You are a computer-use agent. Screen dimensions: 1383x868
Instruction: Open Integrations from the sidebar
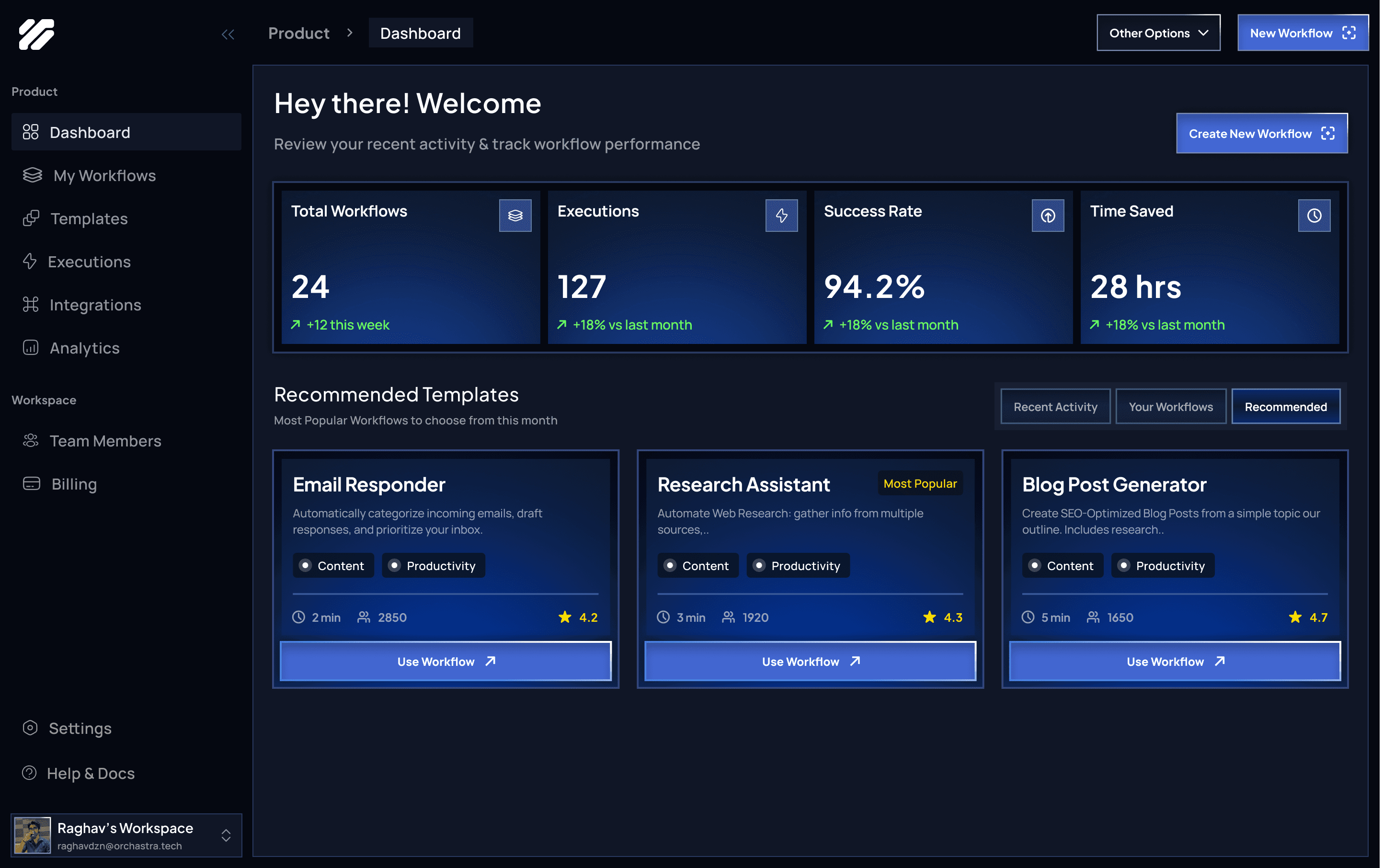click(x=95, y=305)
